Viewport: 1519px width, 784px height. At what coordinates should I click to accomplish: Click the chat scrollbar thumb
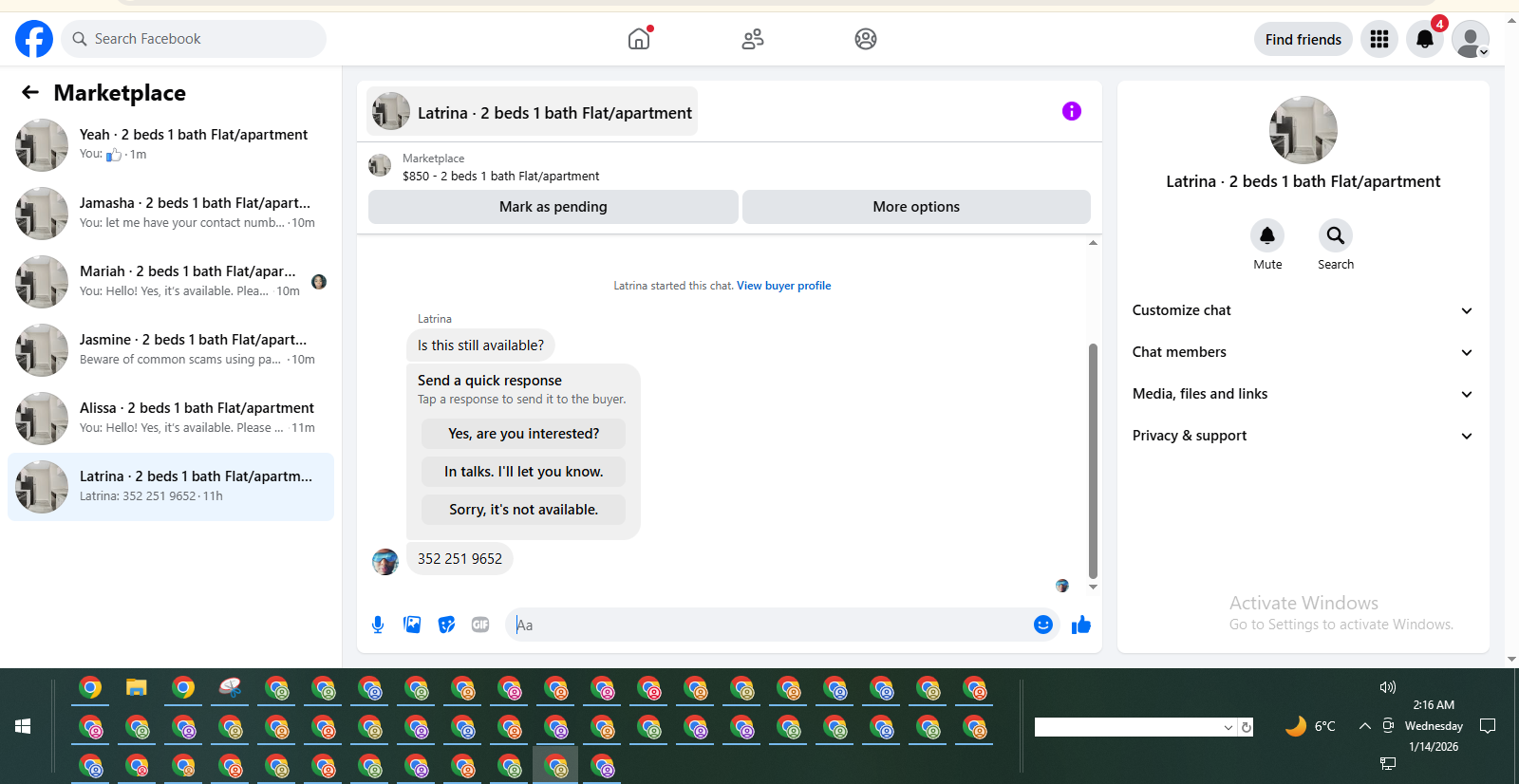1093,460
